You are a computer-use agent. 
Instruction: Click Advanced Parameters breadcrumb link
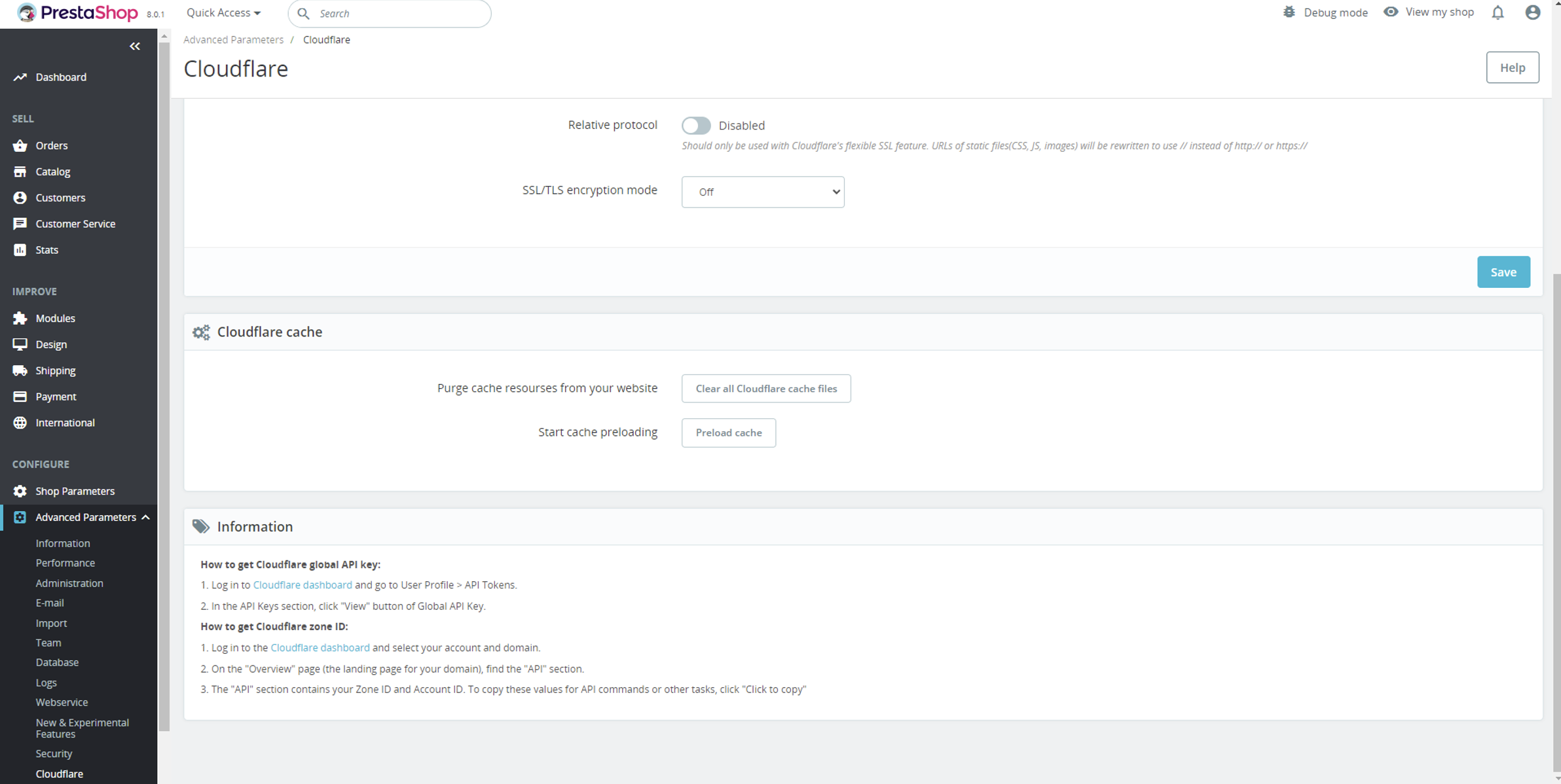point(233,39)
